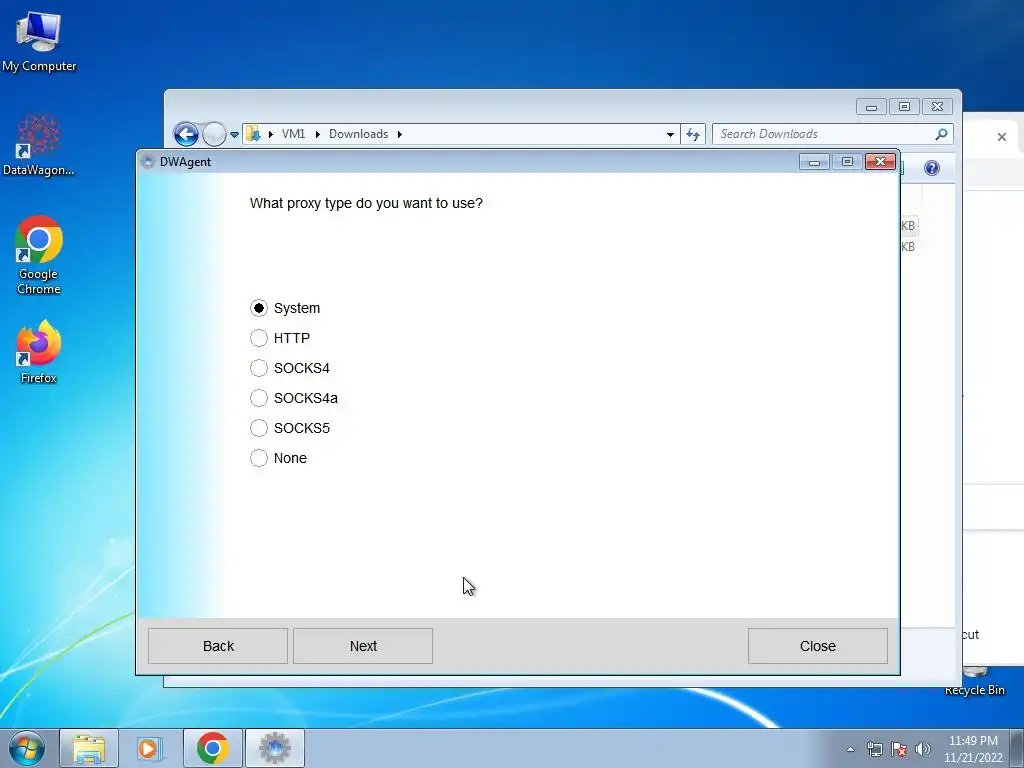The width and height of the screenshot is (1024, 768).
Task: Click the search magnifier icon in Explorer
Action: [941, 134]
